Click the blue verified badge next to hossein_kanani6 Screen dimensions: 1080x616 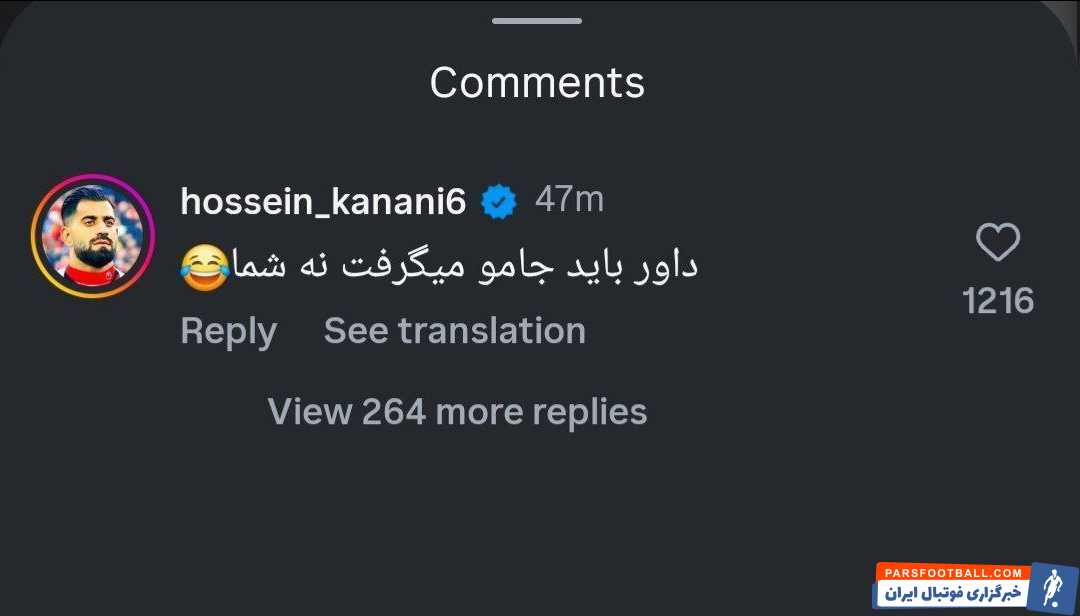[x=500, y=200]
